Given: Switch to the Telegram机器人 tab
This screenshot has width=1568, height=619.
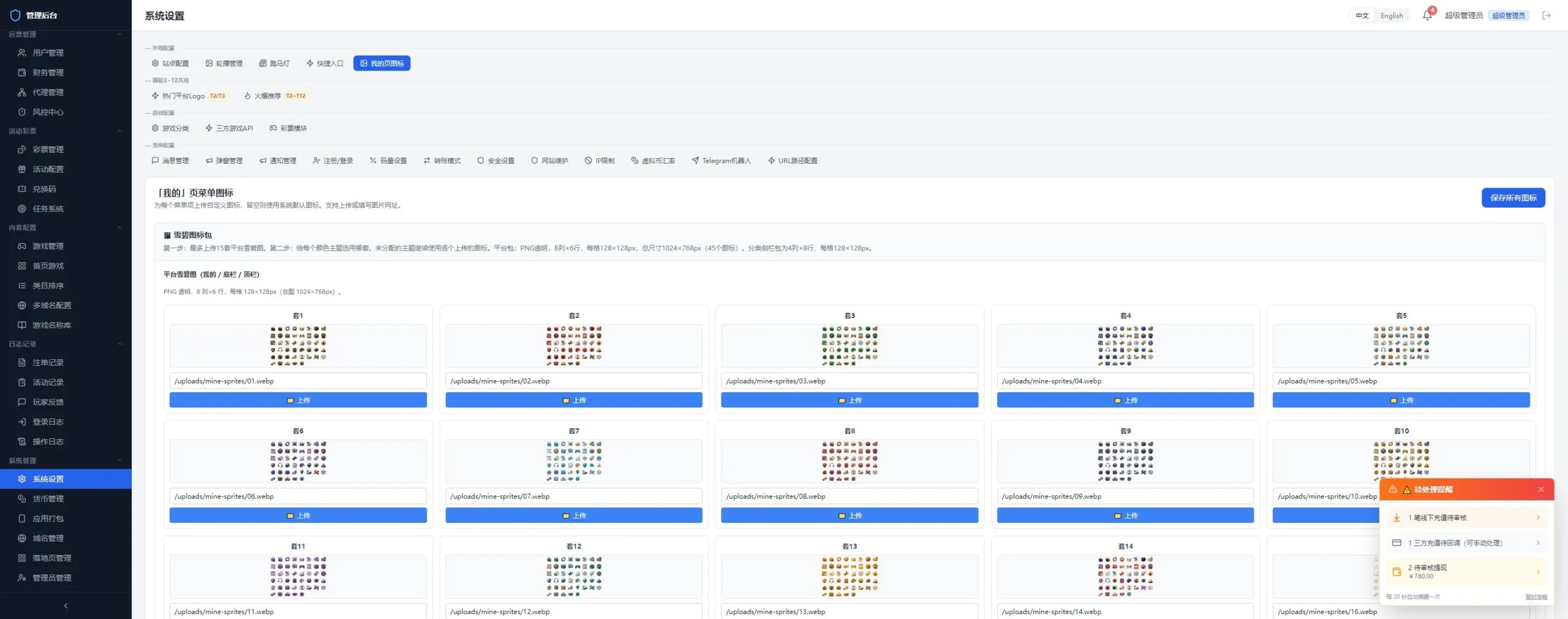Looking at the screenshot, I should [x=721, y=161].
